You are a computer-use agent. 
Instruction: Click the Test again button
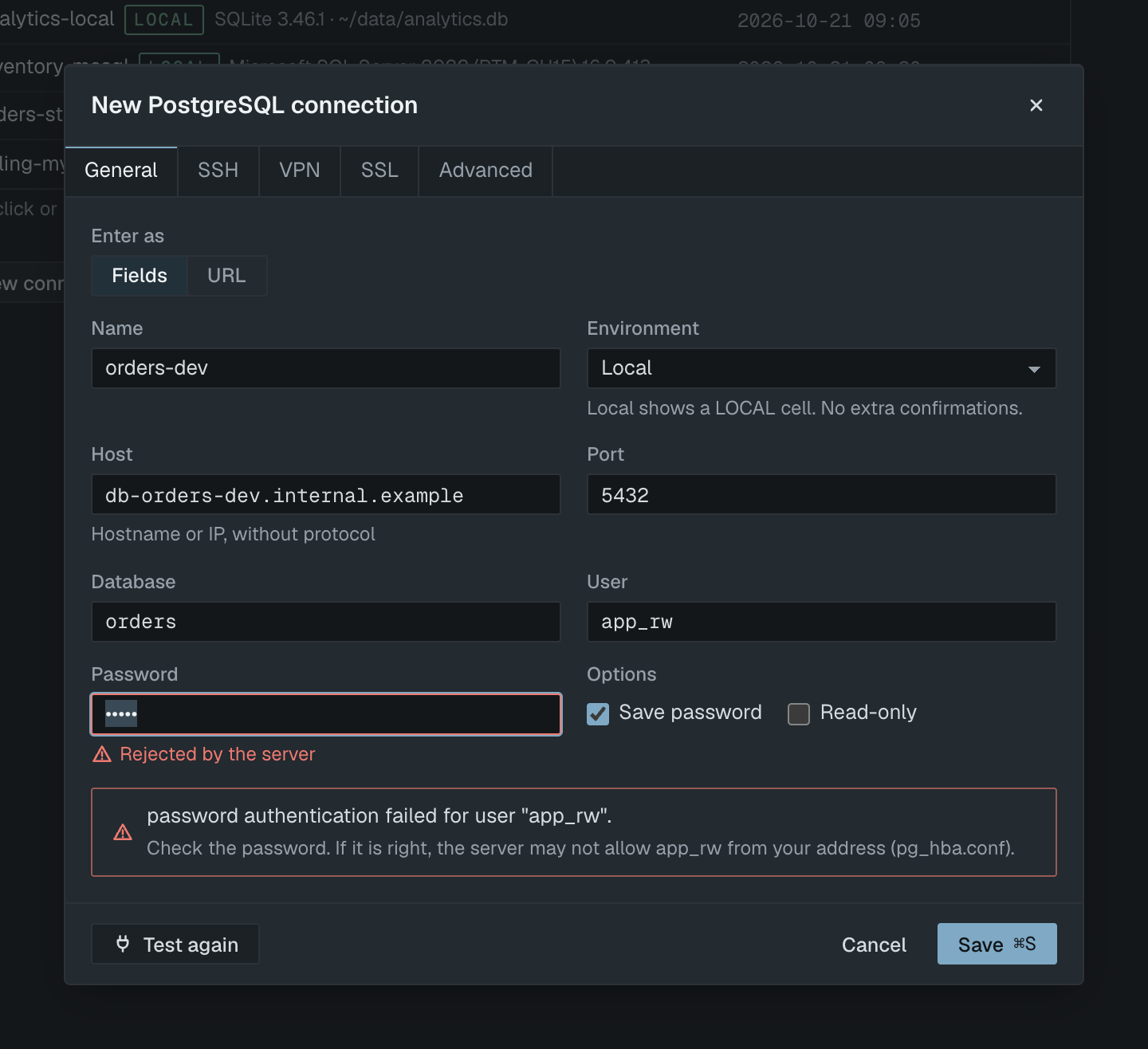[175, 944]
